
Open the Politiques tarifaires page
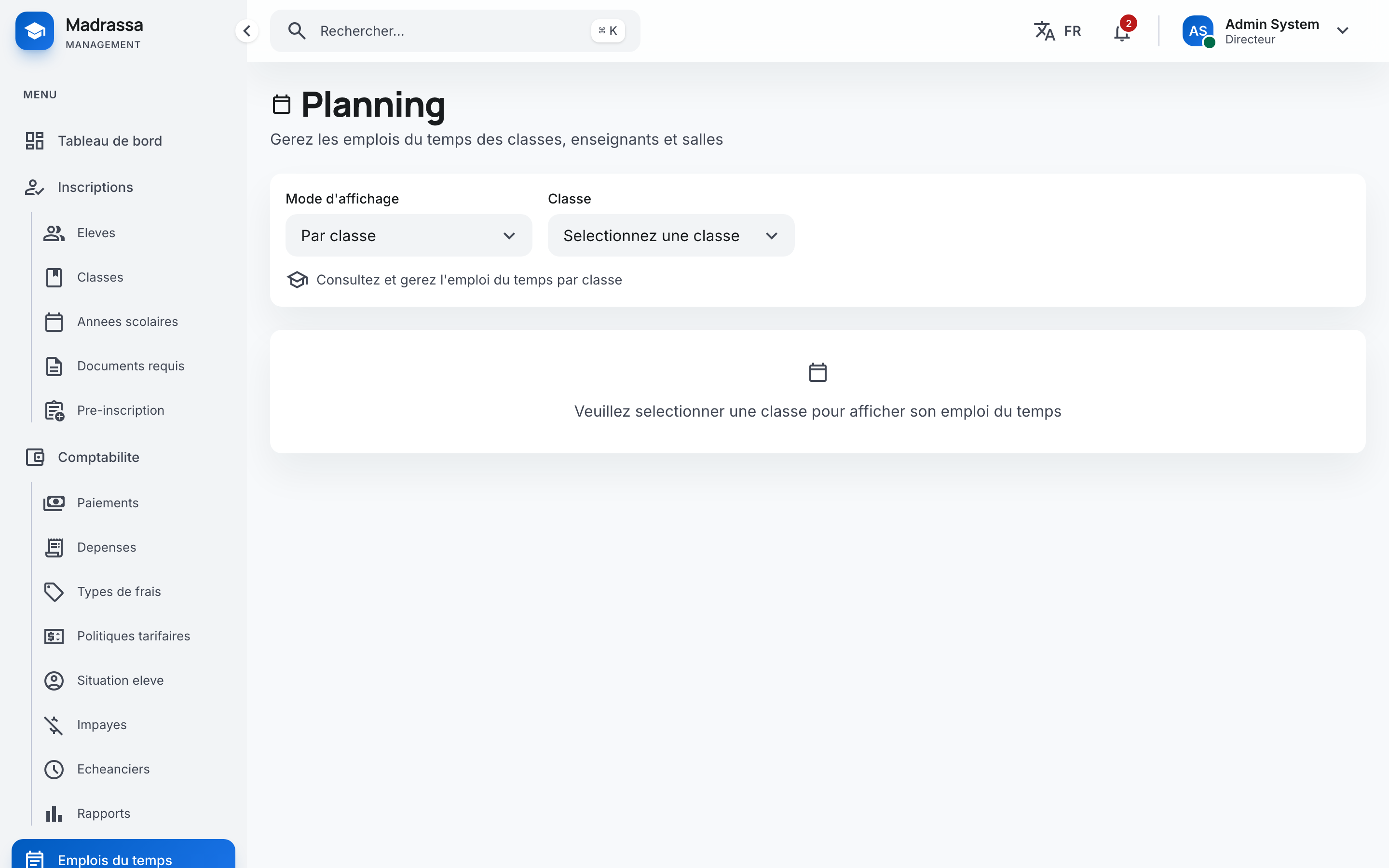(133, 636)
